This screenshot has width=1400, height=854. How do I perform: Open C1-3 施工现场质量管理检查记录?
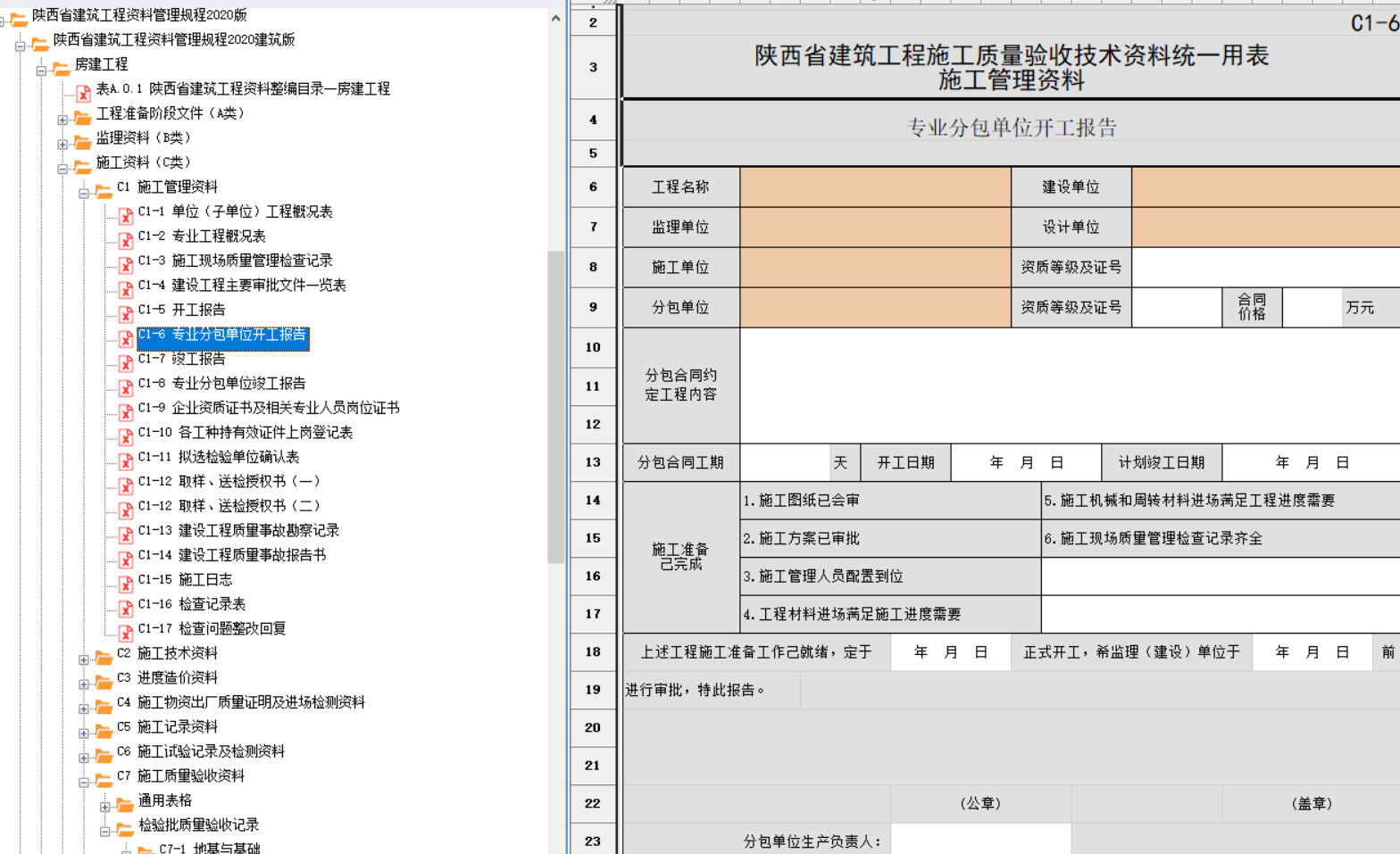[235, 261]
